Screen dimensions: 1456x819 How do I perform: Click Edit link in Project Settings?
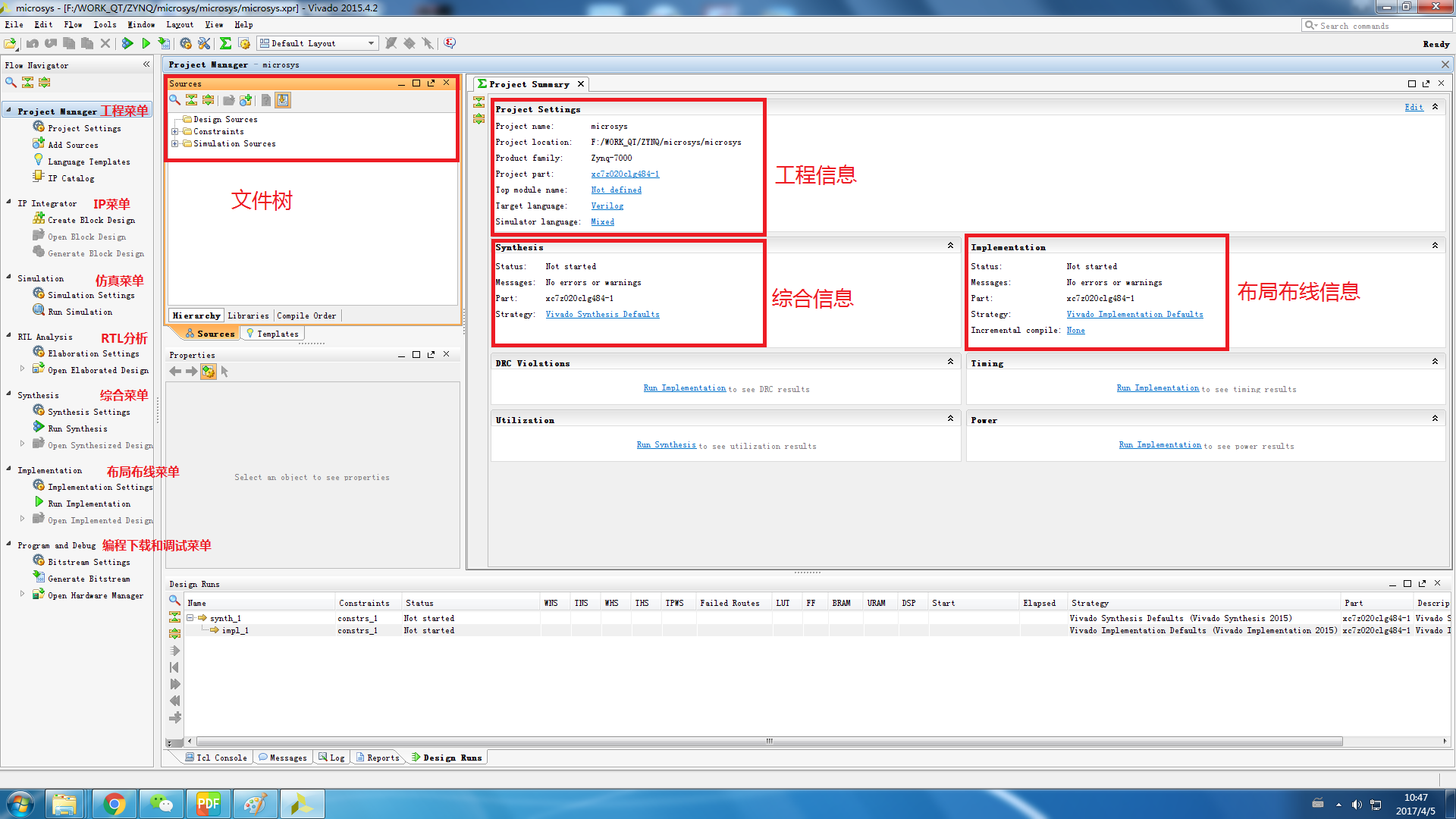tap(1414, 108)
